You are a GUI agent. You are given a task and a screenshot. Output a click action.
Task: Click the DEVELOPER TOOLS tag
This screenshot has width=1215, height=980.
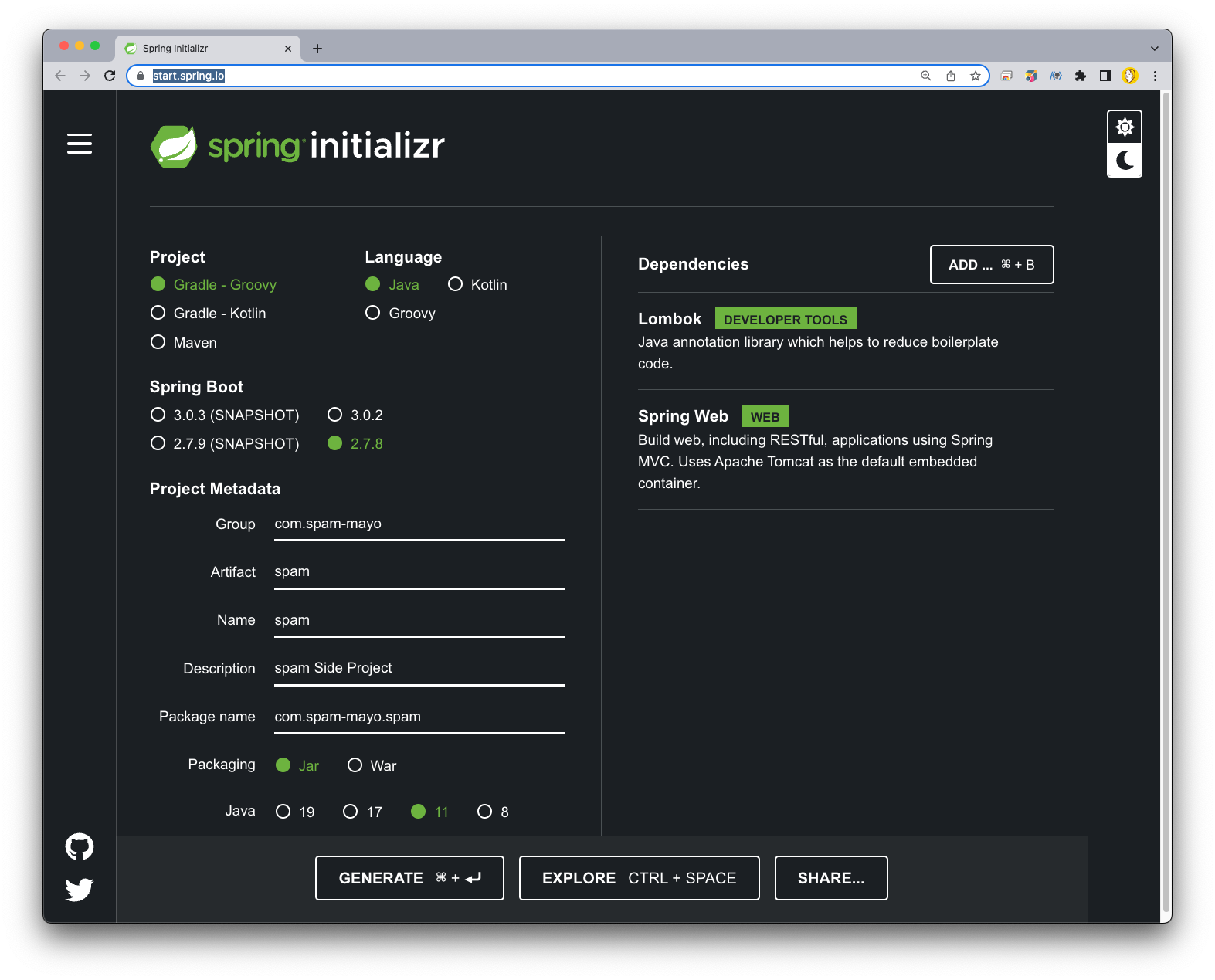pyautogui.click(x=786, y=319)
